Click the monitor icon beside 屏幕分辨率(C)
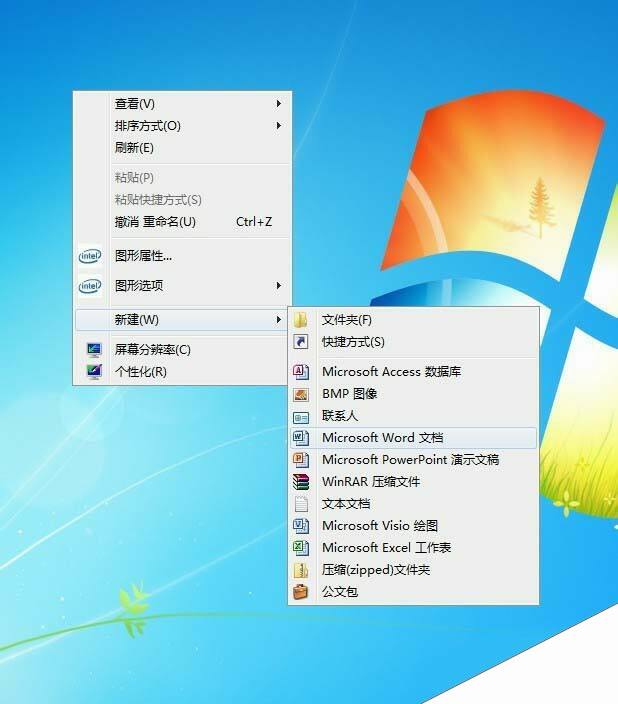 94,349
